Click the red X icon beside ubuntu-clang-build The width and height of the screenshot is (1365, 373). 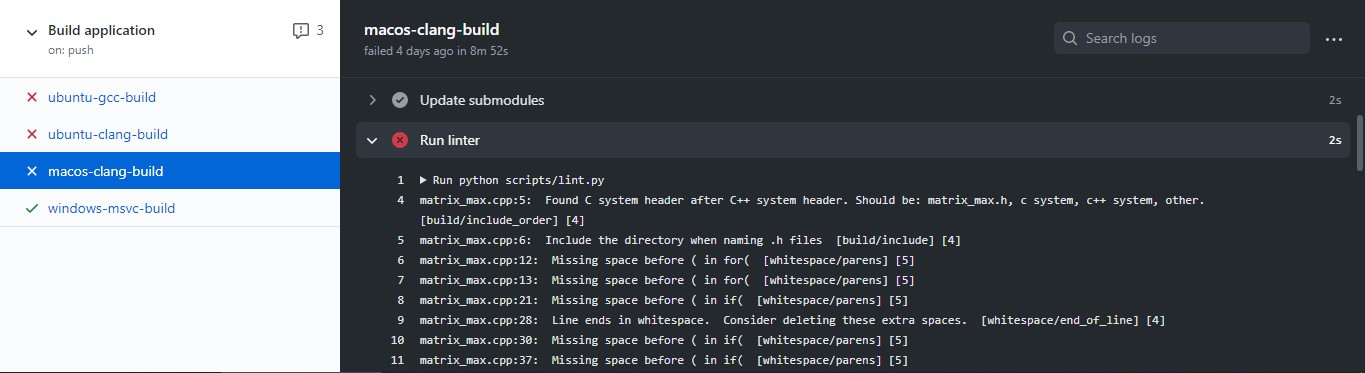click(32, 134)
